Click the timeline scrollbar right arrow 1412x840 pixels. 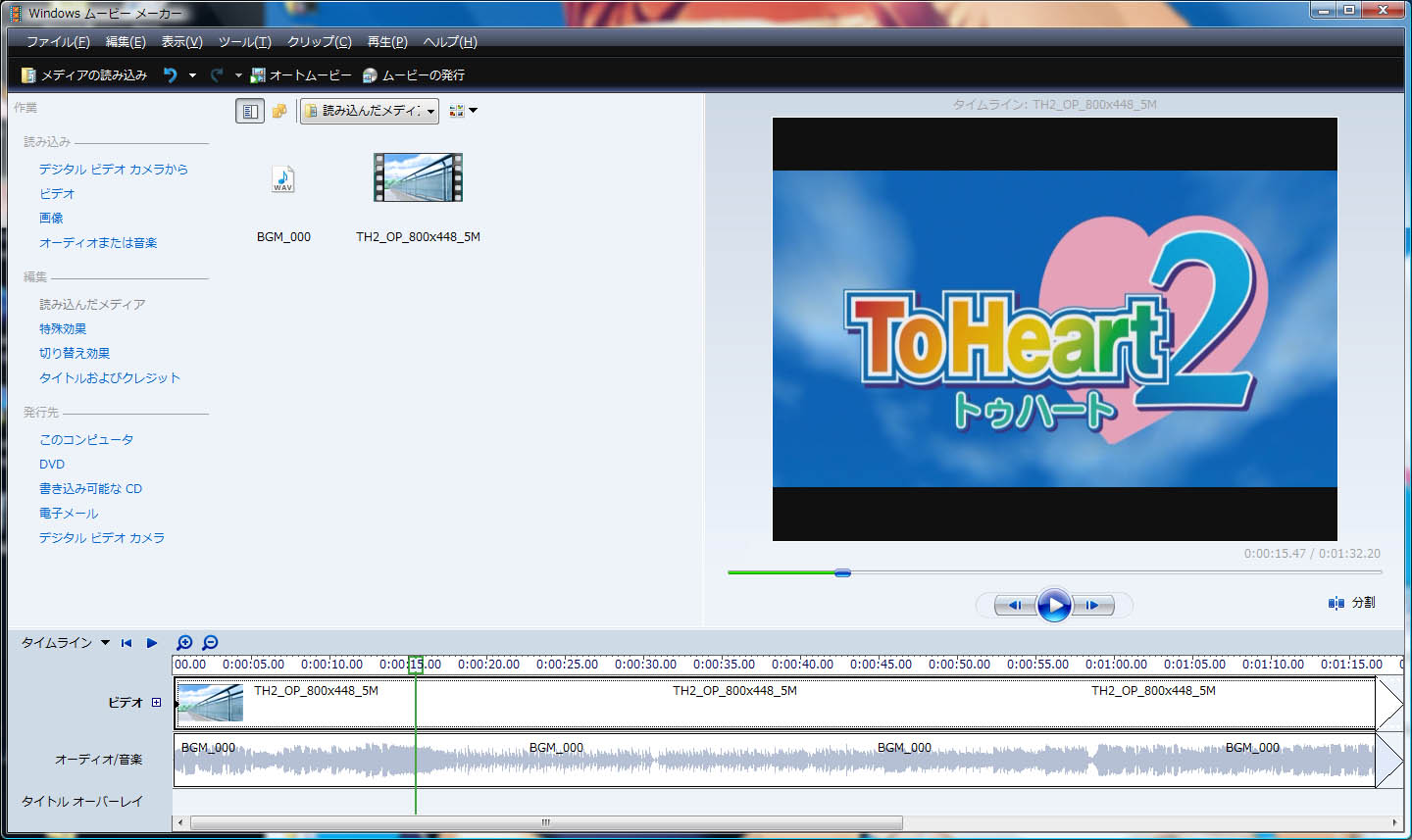coord(1395,822)
